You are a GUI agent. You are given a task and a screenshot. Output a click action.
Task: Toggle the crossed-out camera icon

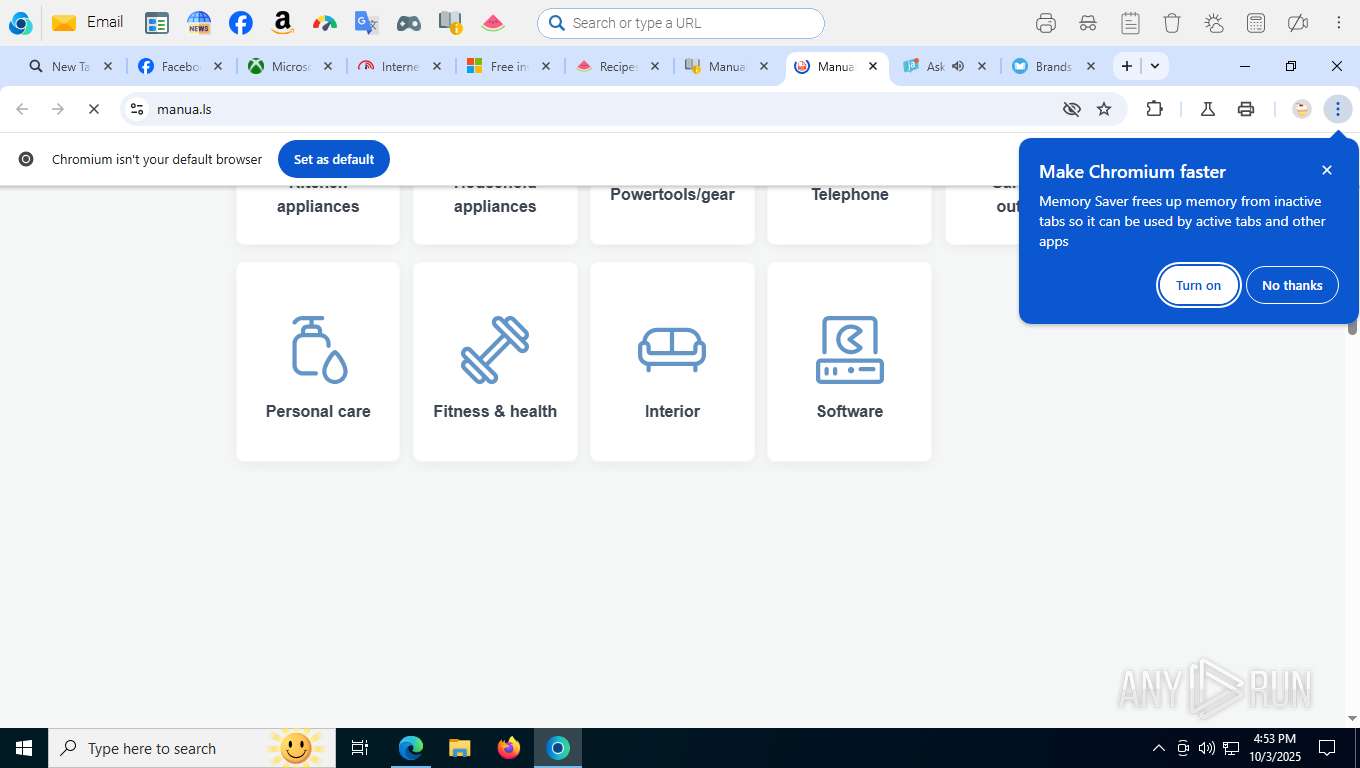coord(1298,23)
